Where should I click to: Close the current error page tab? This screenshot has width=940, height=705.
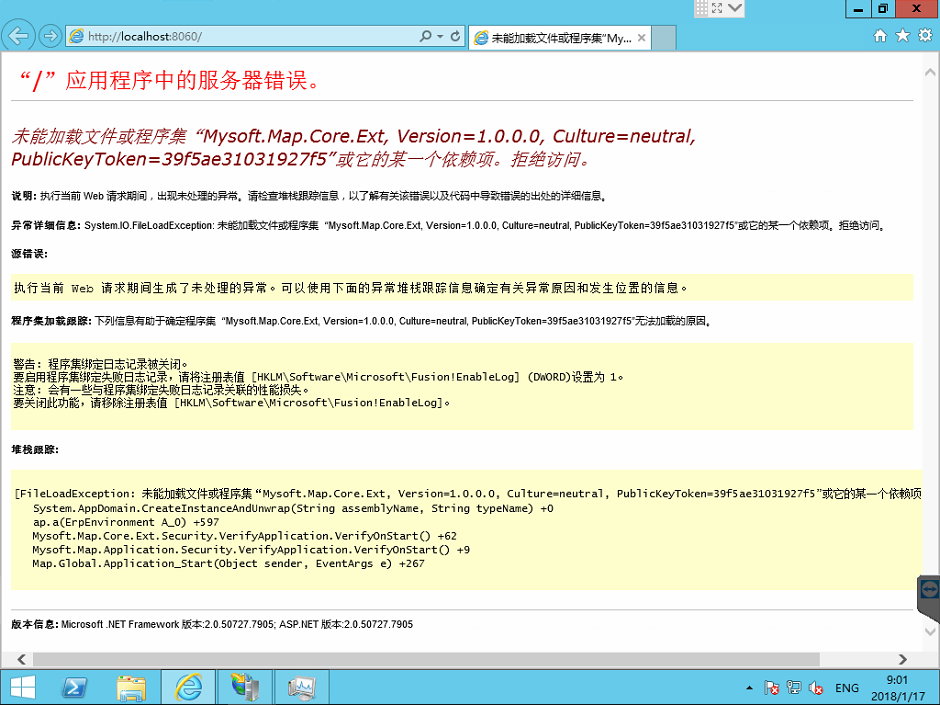pyautogui.click(x=642, y=38)
